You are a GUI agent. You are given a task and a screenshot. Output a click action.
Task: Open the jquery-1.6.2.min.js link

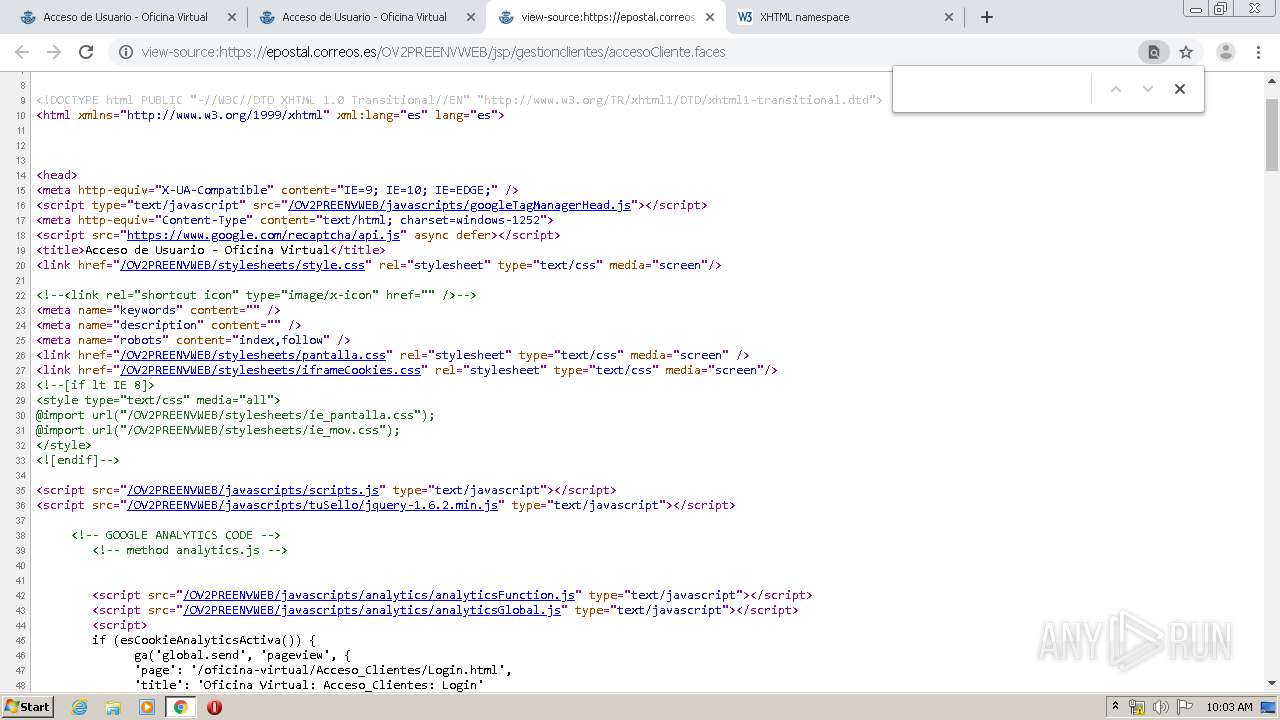[312, 505]
